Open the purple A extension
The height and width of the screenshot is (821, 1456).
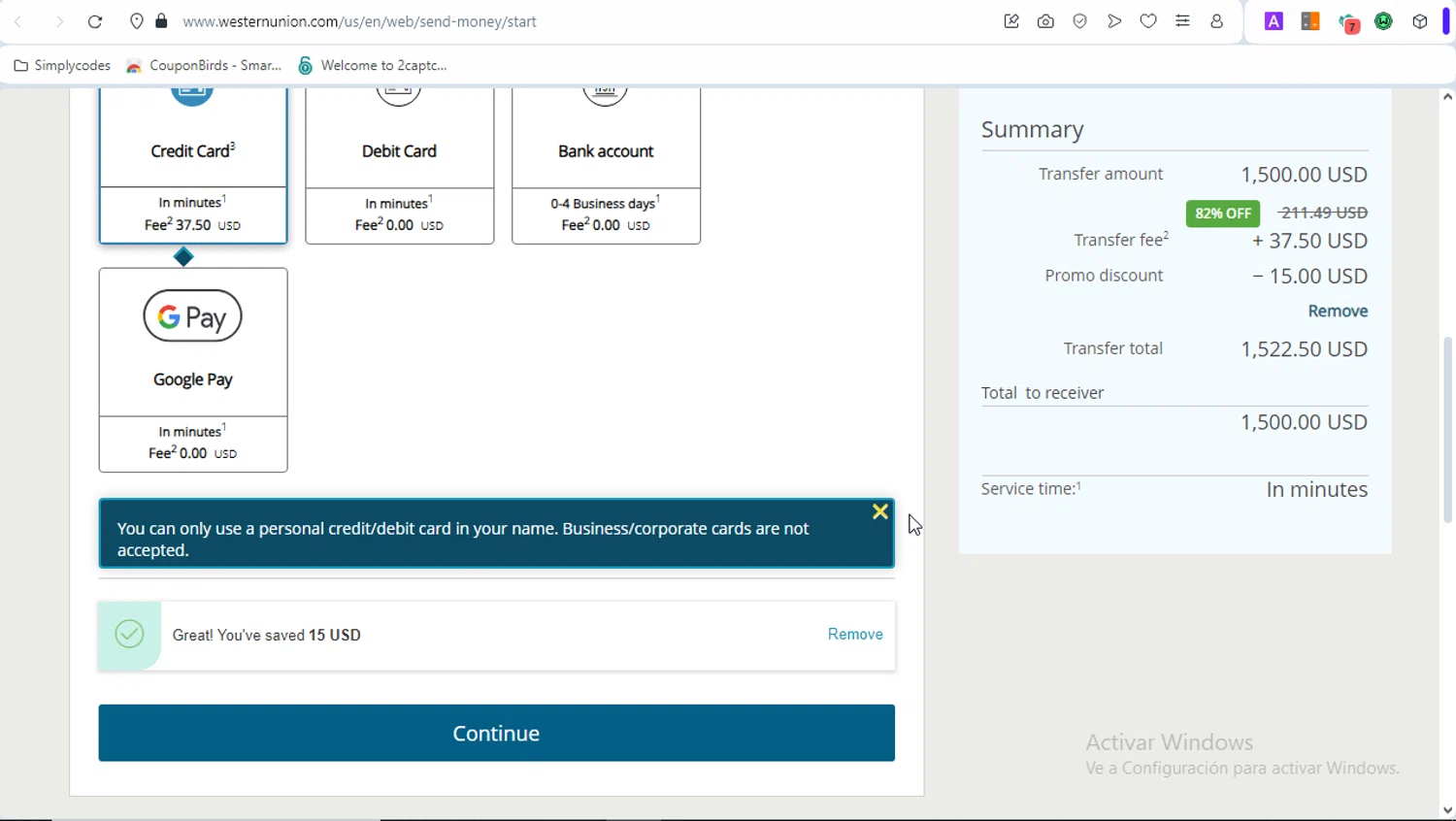[1274, 21]
